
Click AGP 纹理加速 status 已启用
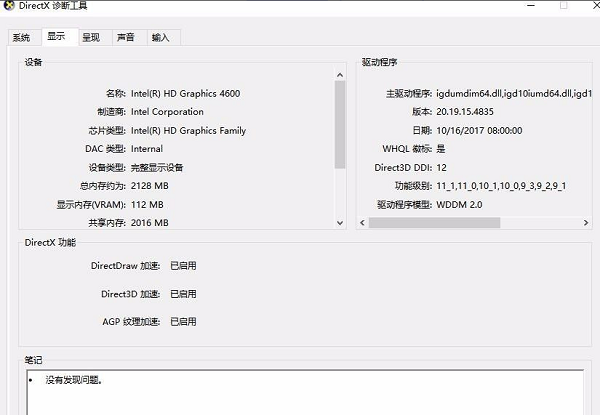pyautogui.click(x=183, y=322)
